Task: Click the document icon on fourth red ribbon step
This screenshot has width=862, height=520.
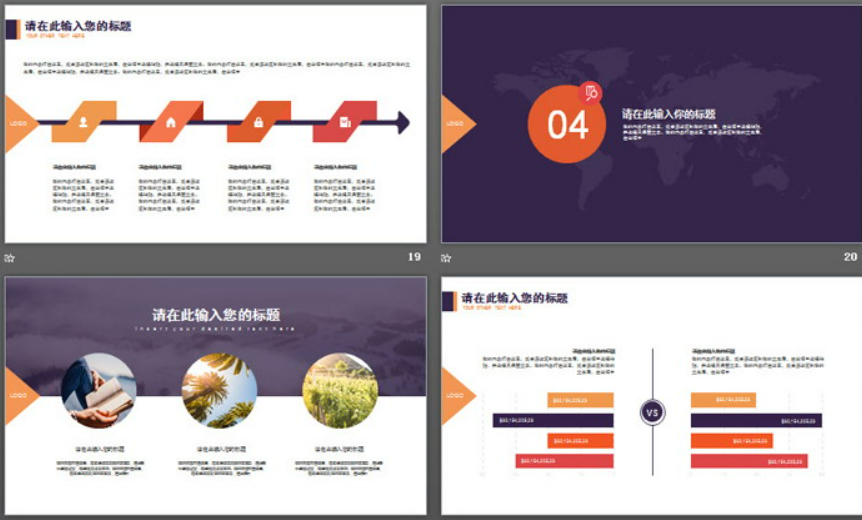Action: [345, 122]
